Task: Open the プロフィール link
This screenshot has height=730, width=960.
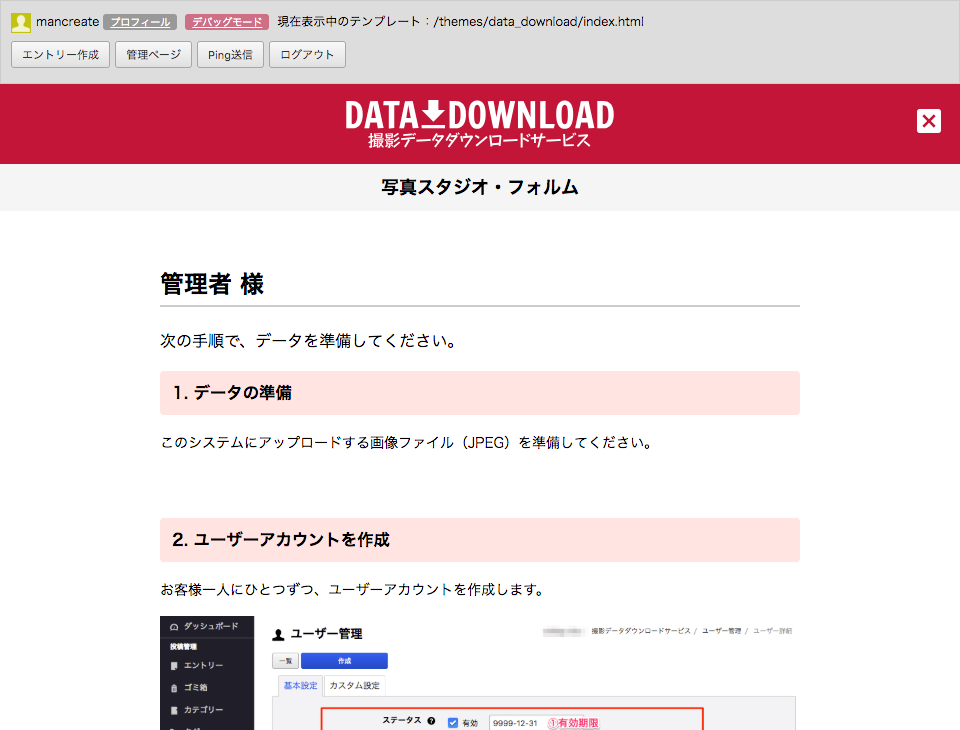Action: click(x=140, y=22)
